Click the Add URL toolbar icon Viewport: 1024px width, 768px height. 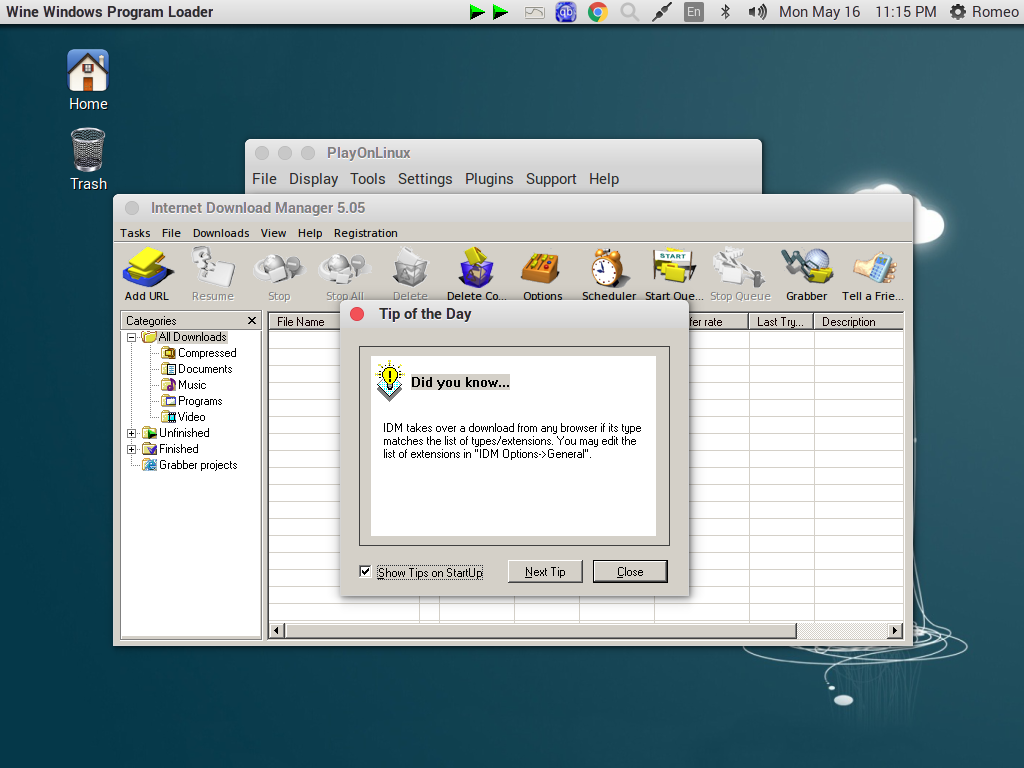[146, 268]
